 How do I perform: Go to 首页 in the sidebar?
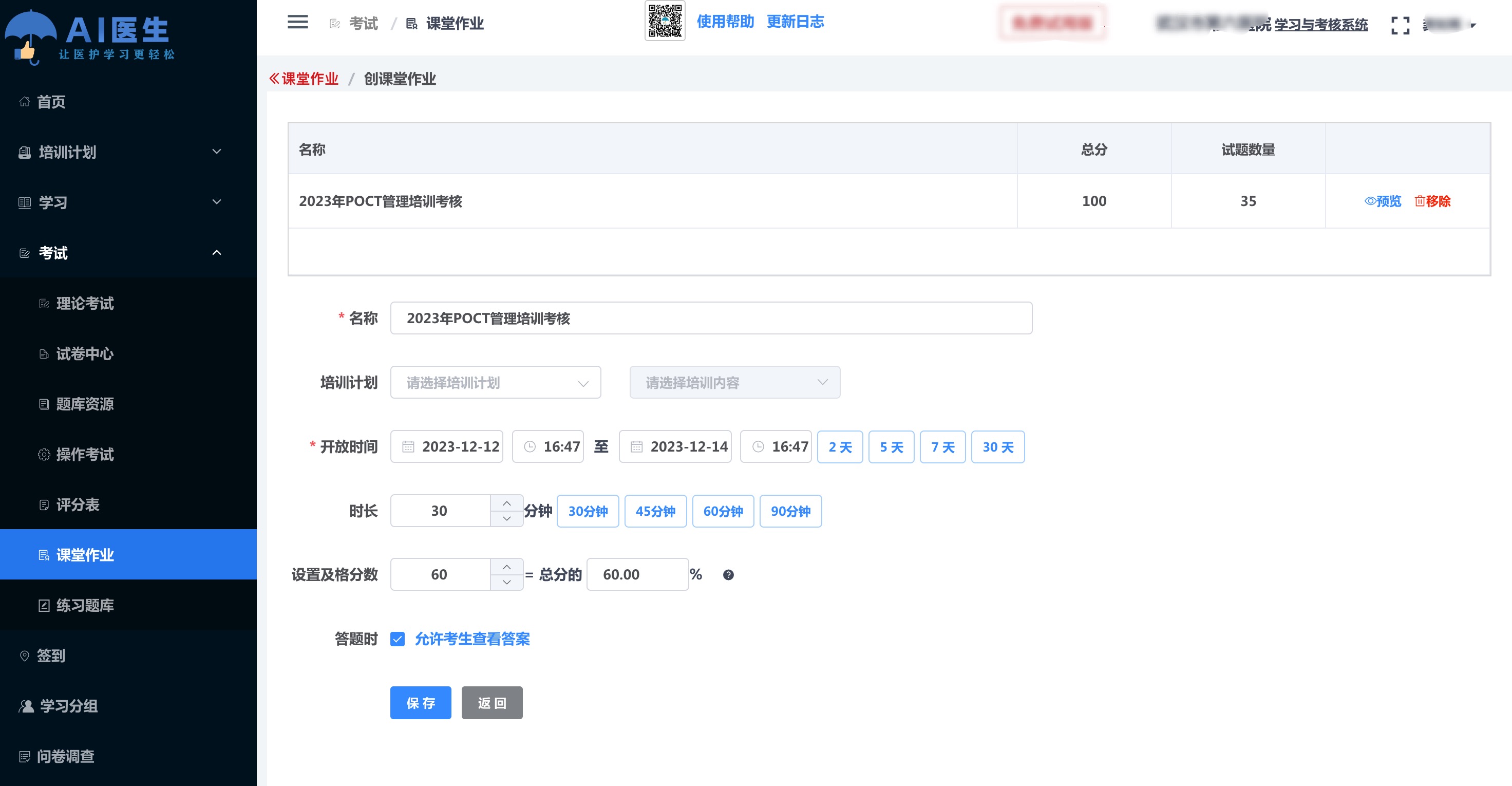coord(128,102)
